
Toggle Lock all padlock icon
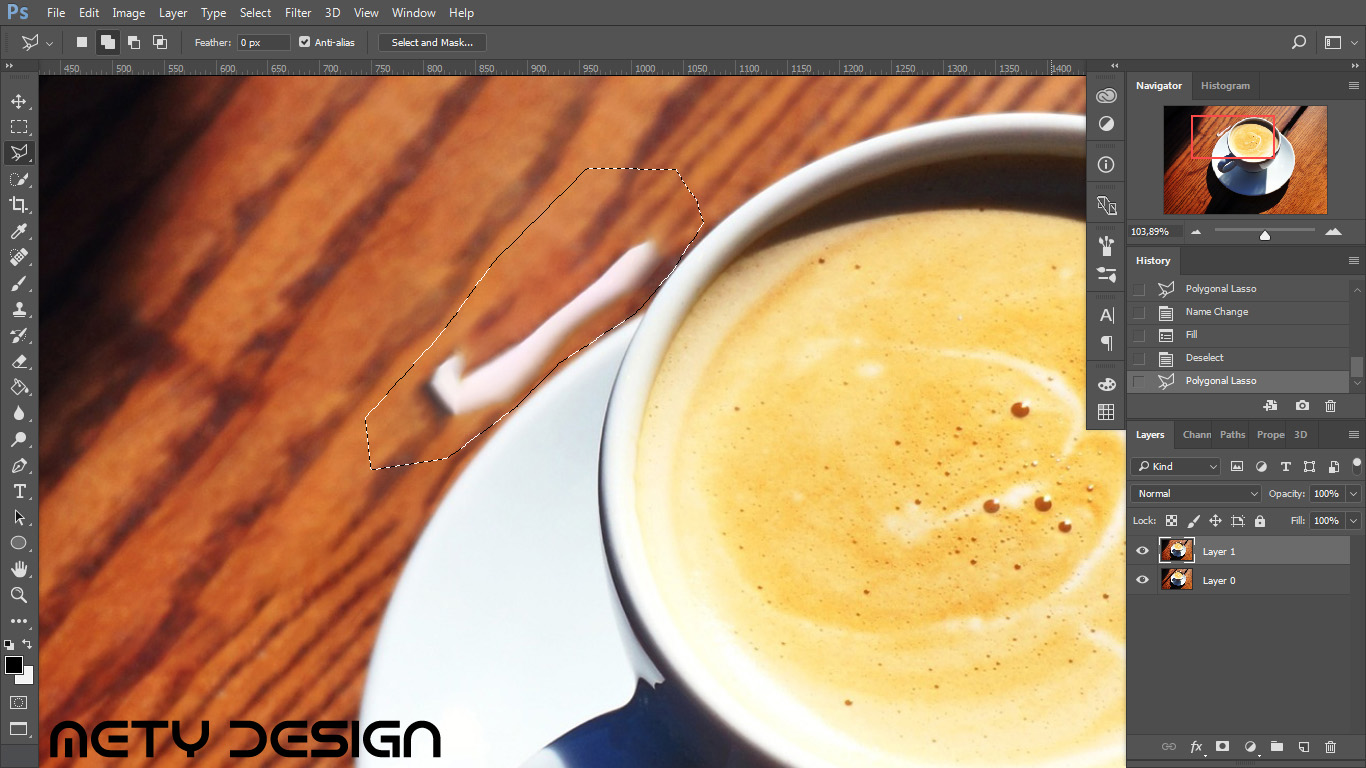pyautogui.click(x=1259, y=521)
